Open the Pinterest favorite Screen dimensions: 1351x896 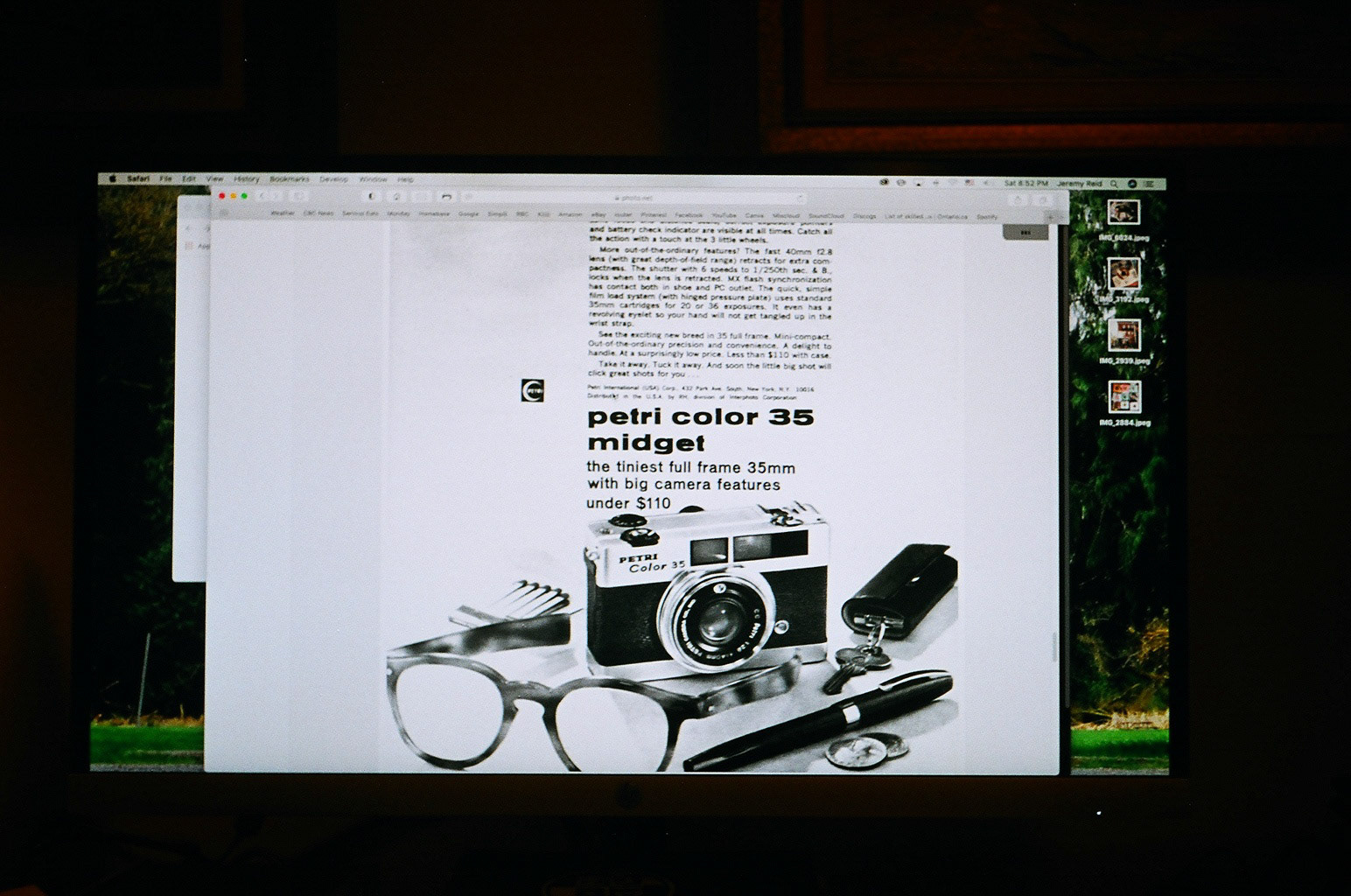click(654, 214)
